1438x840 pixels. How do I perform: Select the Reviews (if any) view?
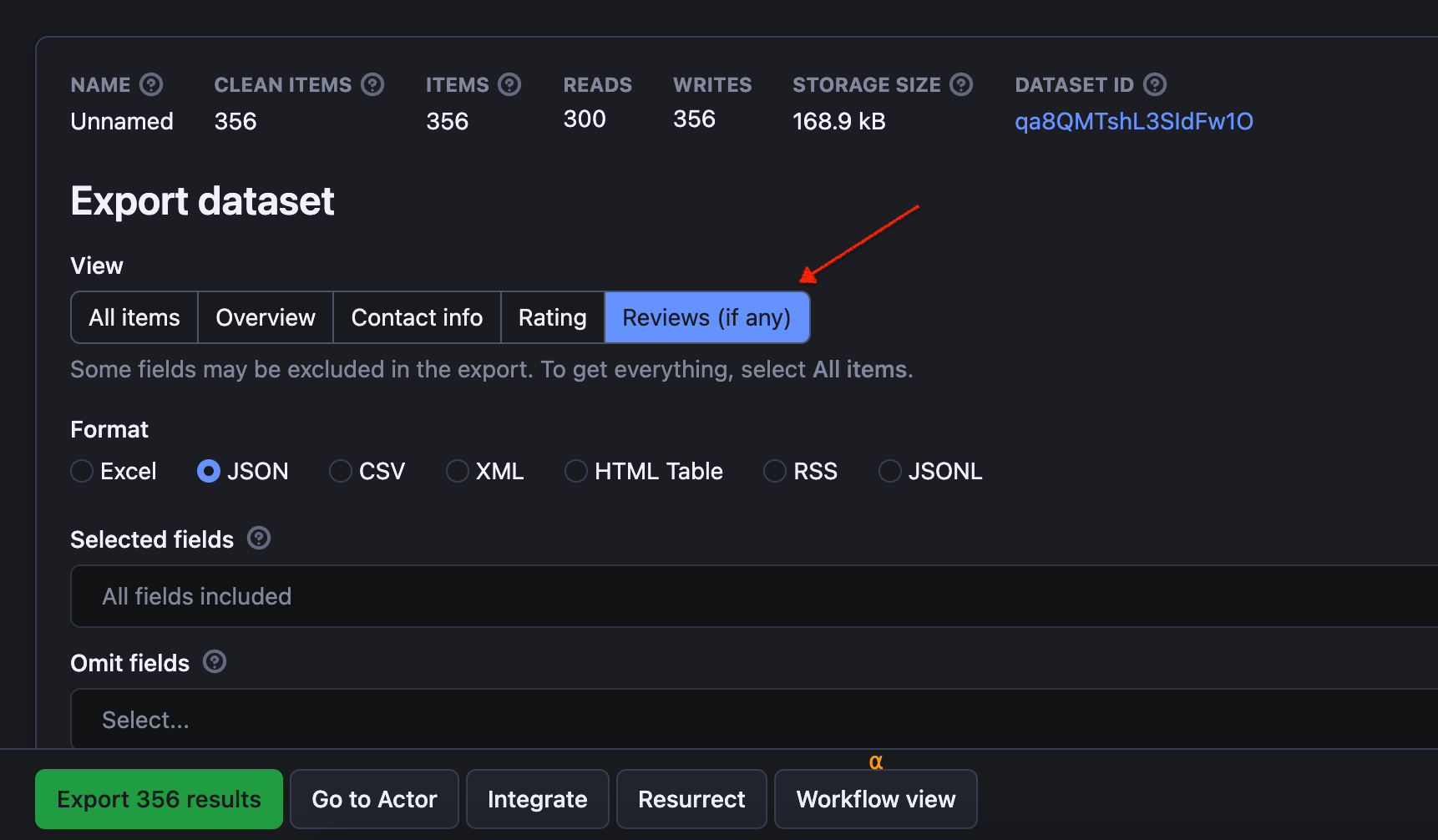click(x=706, y=317)
